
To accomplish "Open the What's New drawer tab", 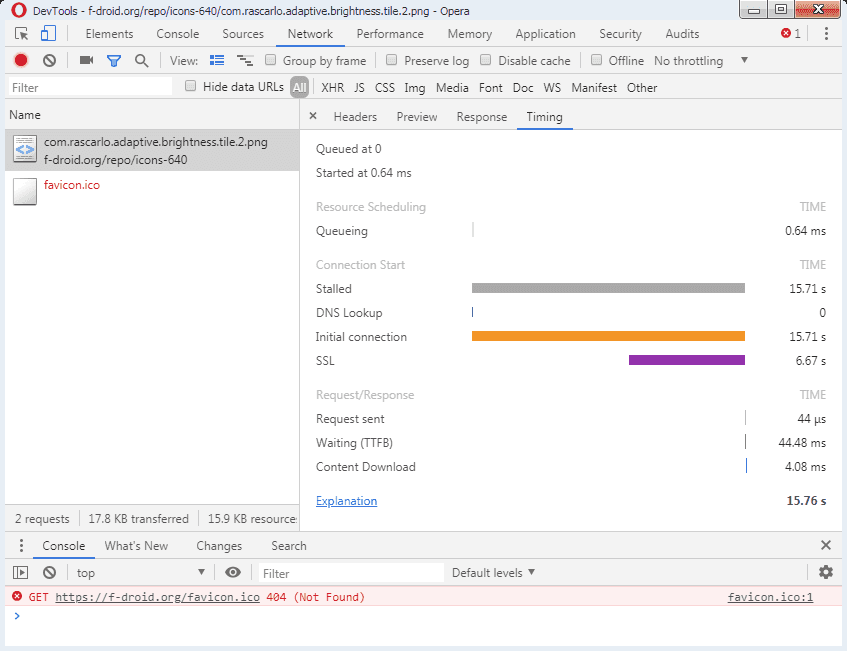I will click(136, 546).
